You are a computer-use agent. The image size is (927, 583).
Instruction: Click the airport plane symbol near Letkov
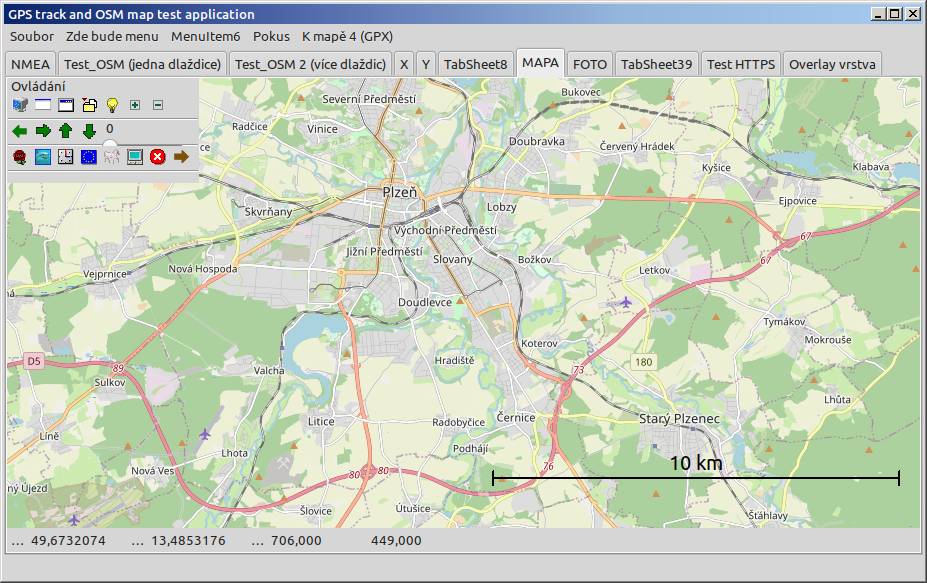click(625, 303)
